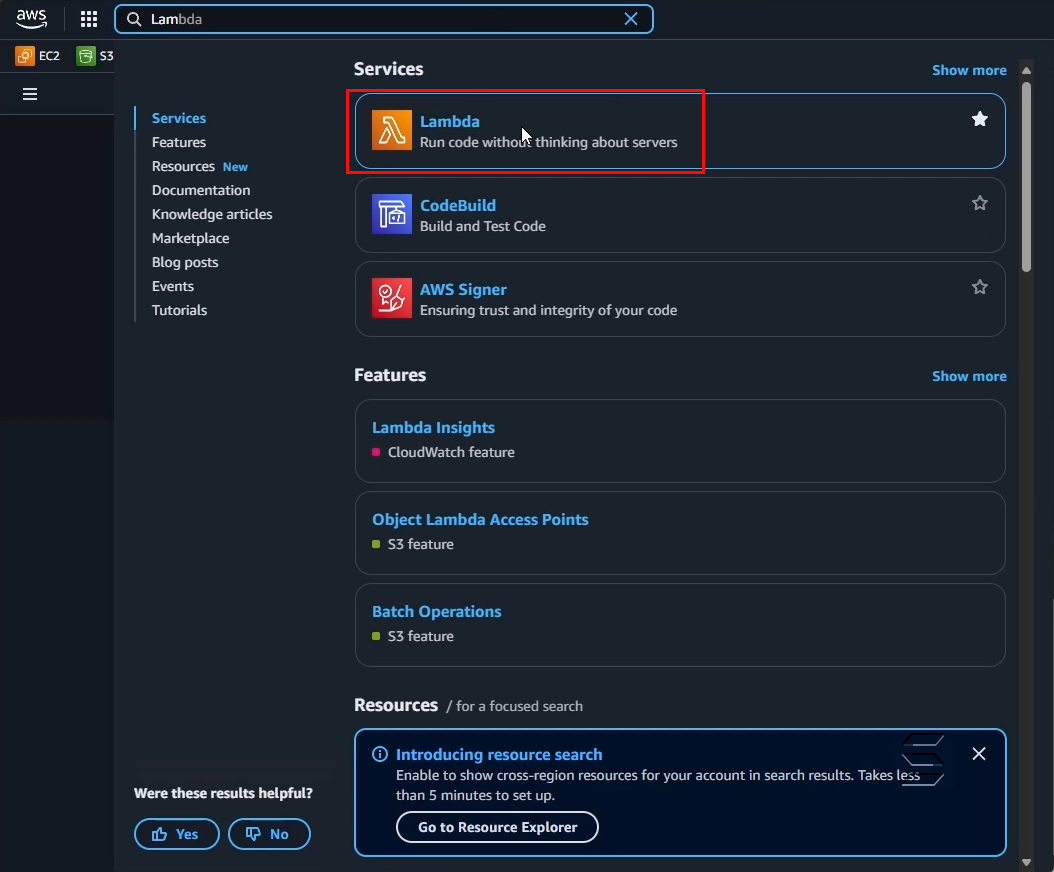The image size is (1054, 872).
Task: Click the Introducing resource search heading
Action: coord(499,754)
